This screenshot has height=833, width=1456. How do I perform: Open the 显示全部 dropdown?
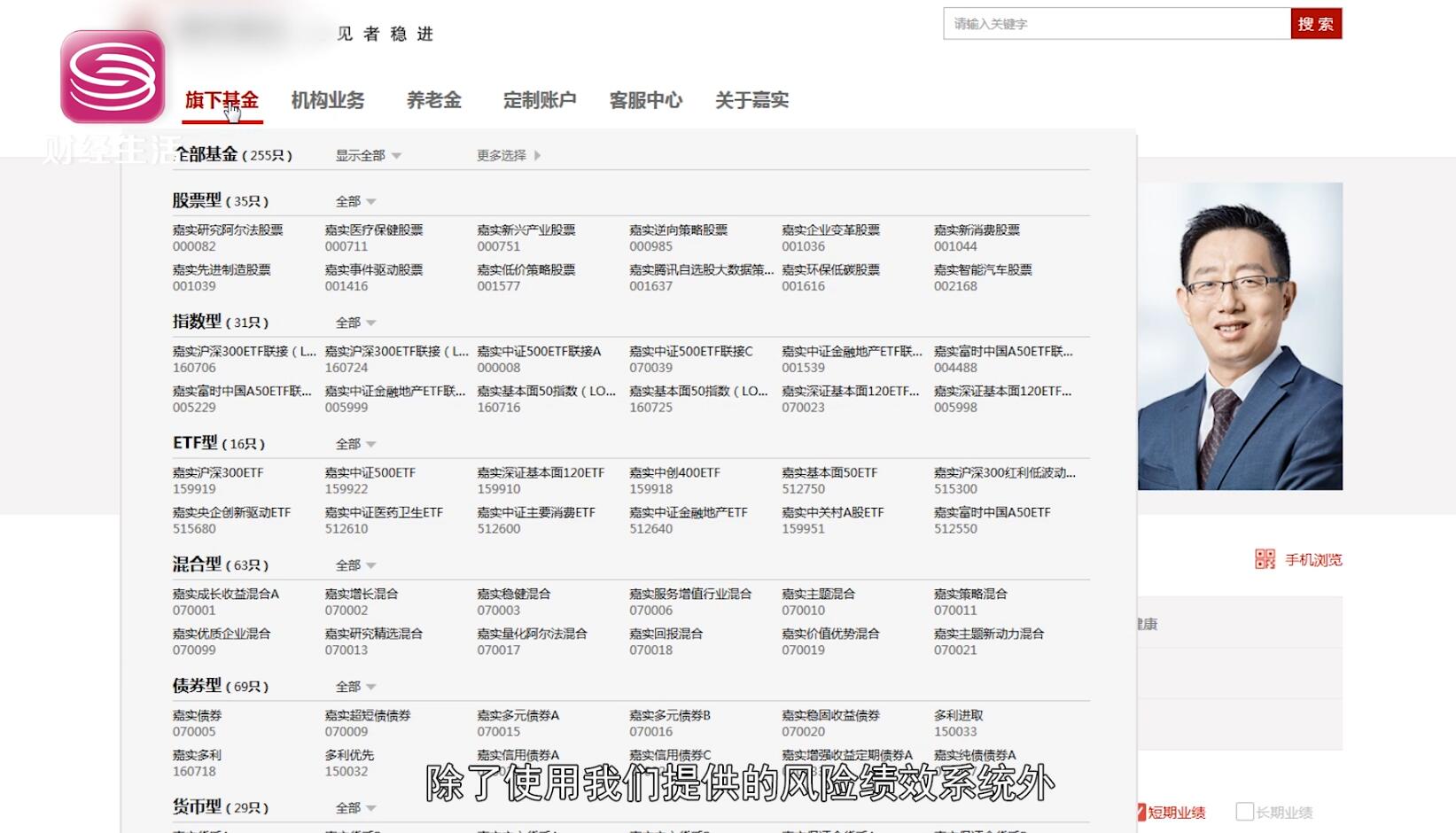coord(366,155)
